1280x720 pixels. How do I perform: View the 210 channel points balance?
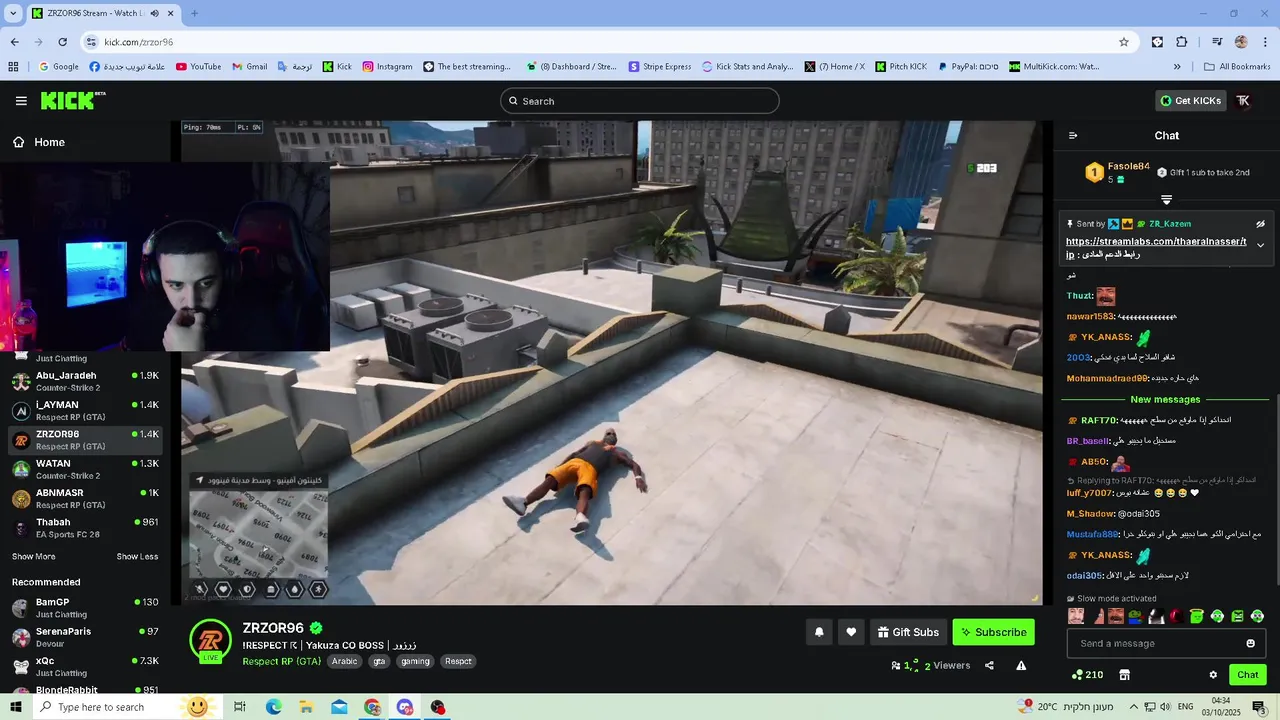pyautogui.click(x=1087, y=675)
